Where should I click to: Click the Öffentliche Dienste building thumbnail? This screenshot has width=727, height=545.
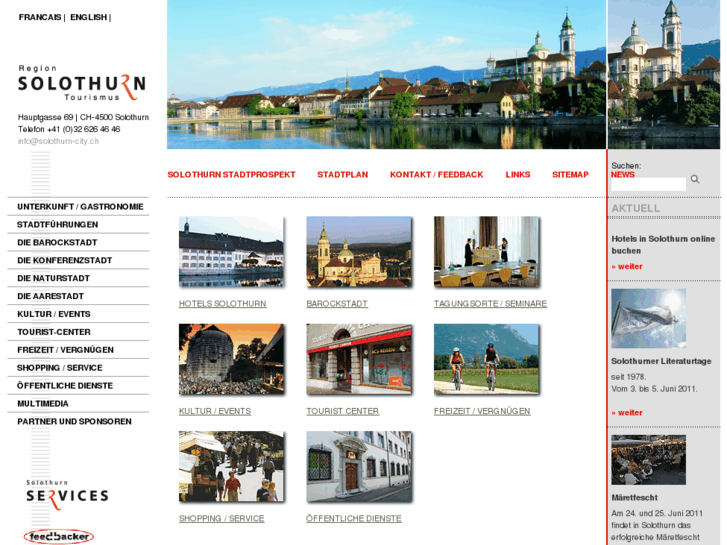click(x=358, y=466)
